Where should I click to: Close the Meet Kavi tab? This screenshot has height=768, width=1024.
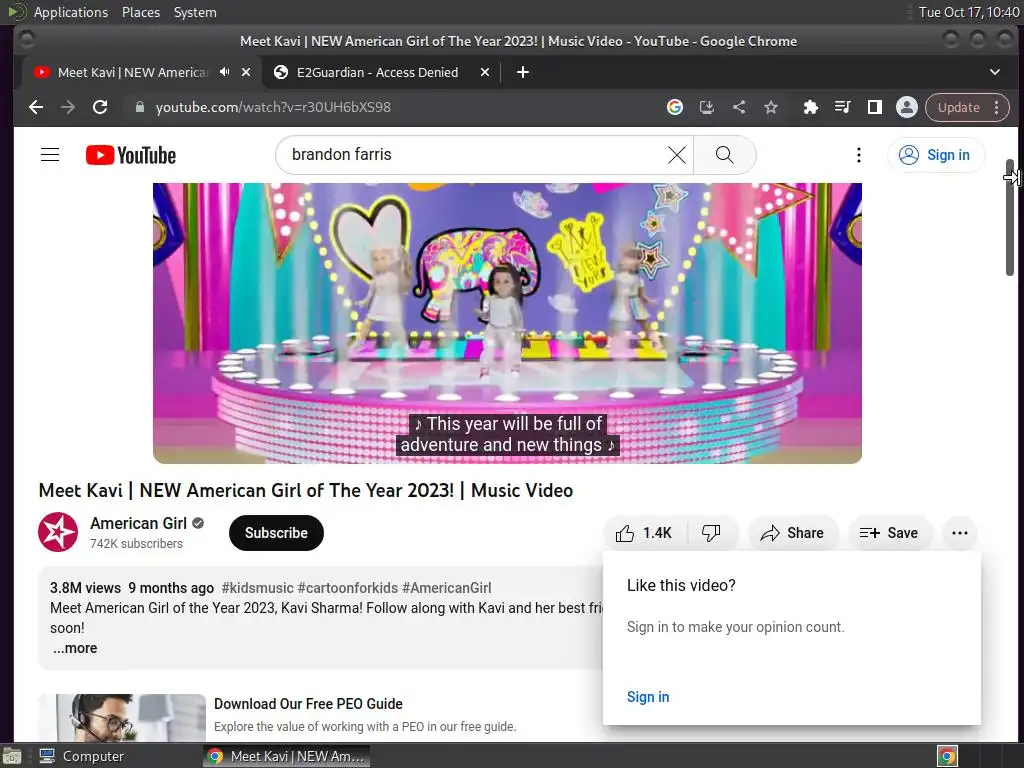(x=246, y=72)
